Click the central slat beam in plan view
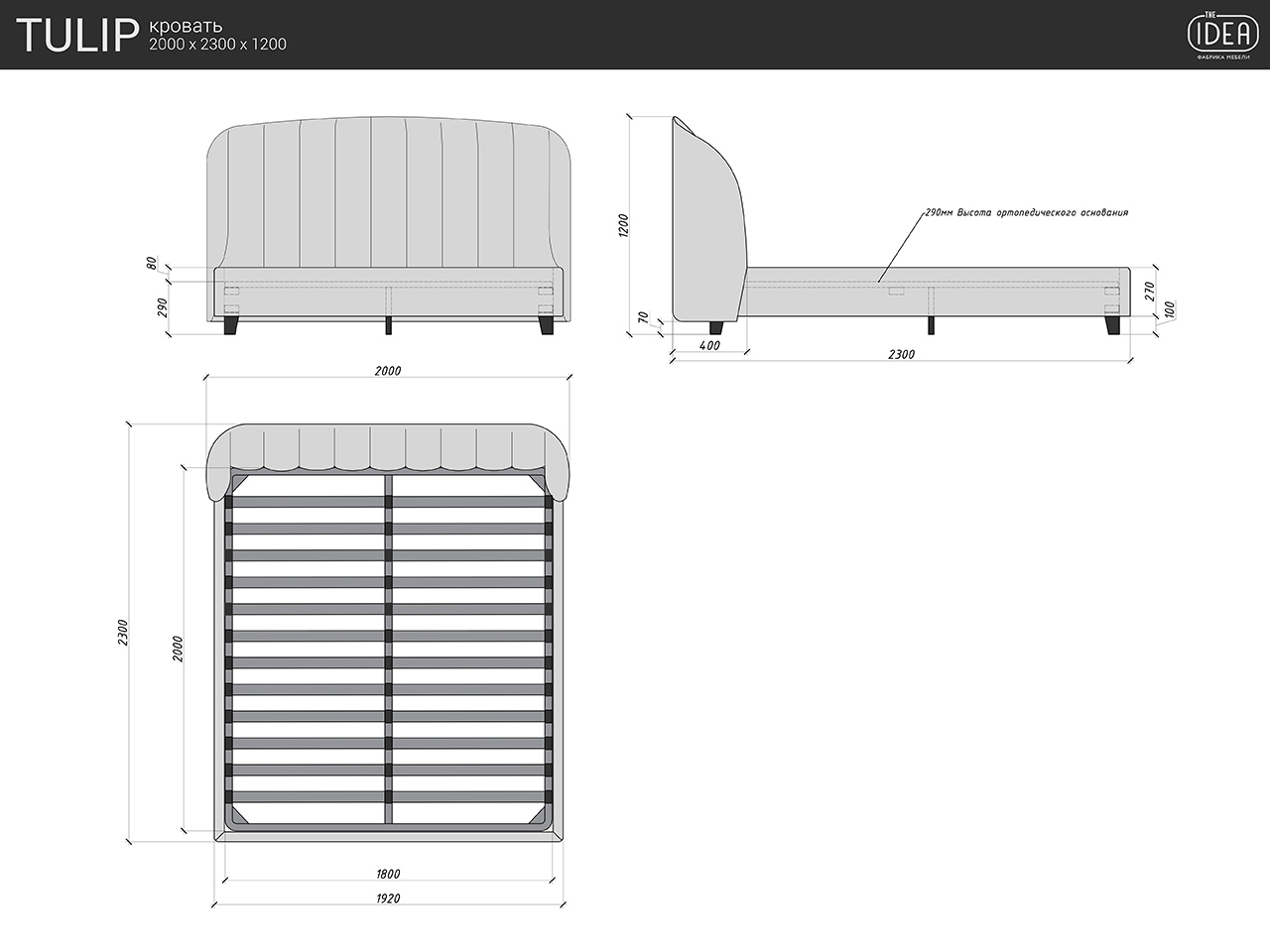Screen dimensions: 1270x952 [x=388, y=650]
